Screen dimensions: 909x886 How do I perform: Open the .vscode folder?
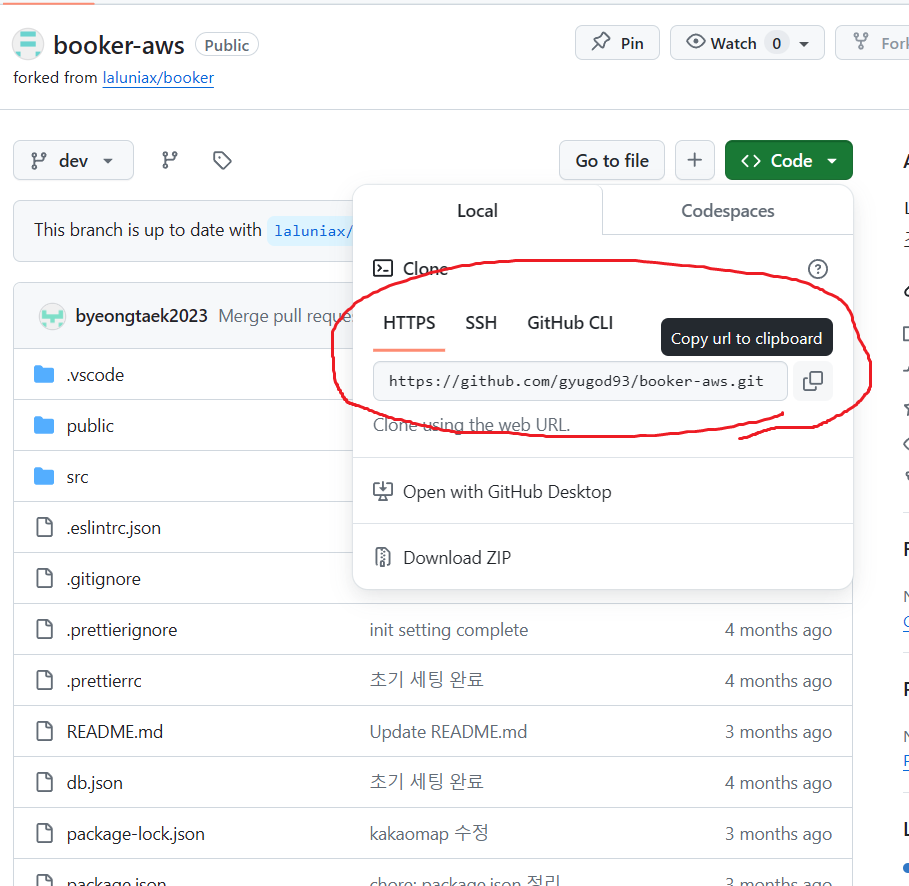click(95, 375)
